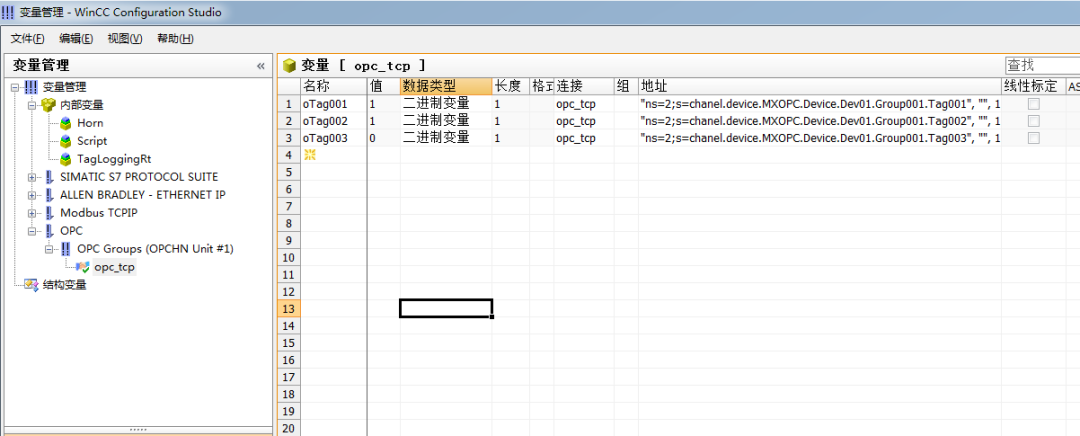The image size is (1080, 436).
Task: Click the address cell ending in Tag003
Action: point(819,138)
